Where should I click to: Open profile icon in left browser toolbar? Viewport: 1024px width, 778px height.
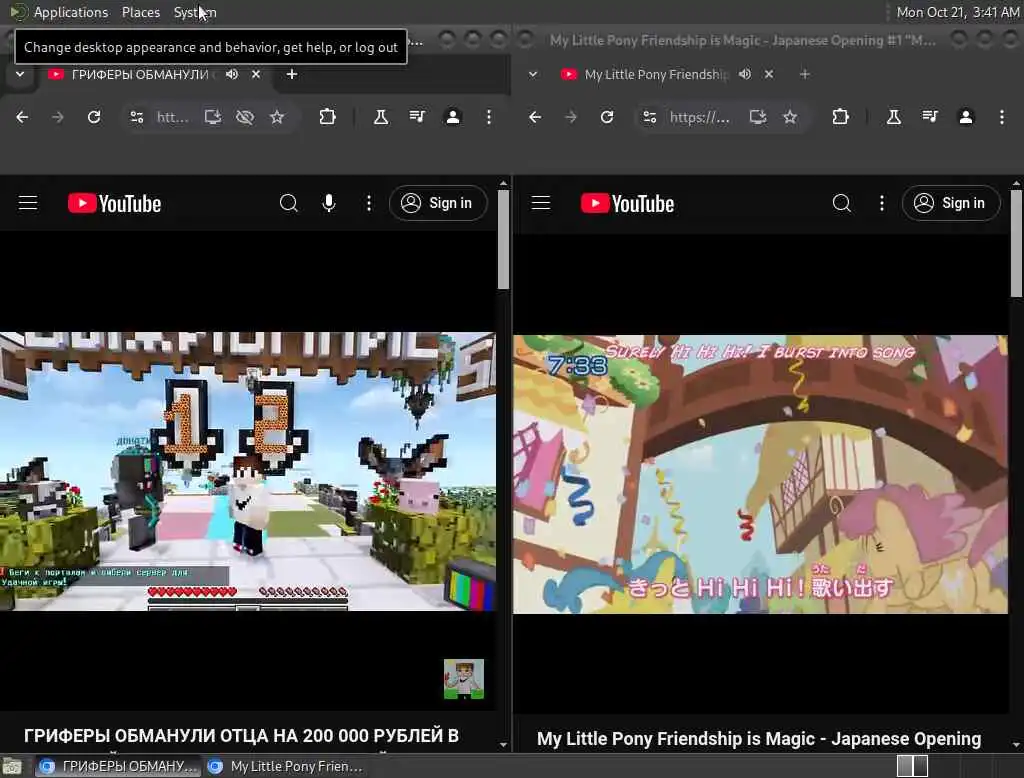tap(453, 117)
